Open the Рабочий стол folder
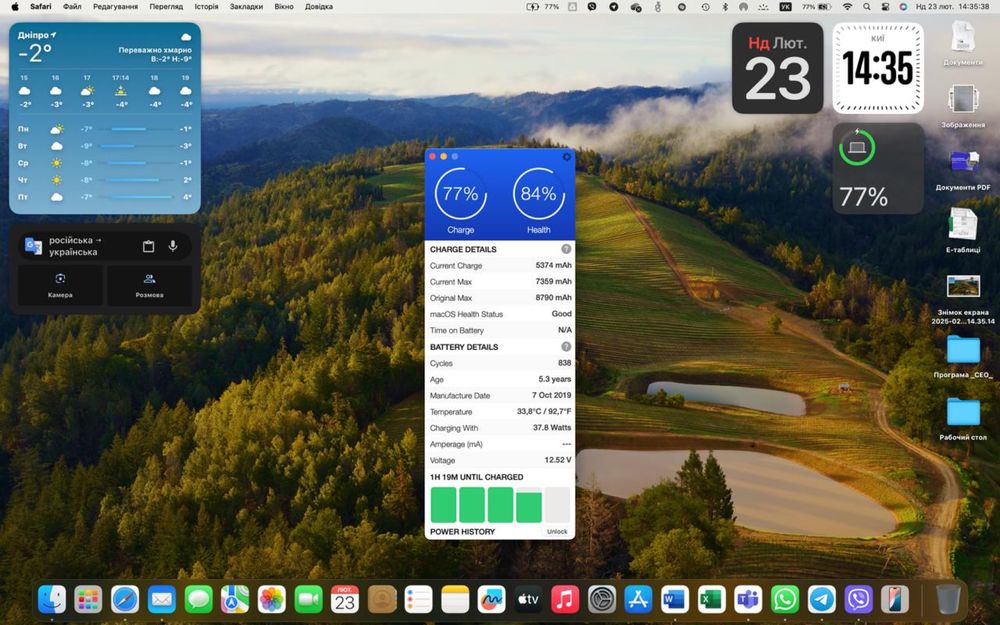The image size is (1000, 625). (962, 418)
